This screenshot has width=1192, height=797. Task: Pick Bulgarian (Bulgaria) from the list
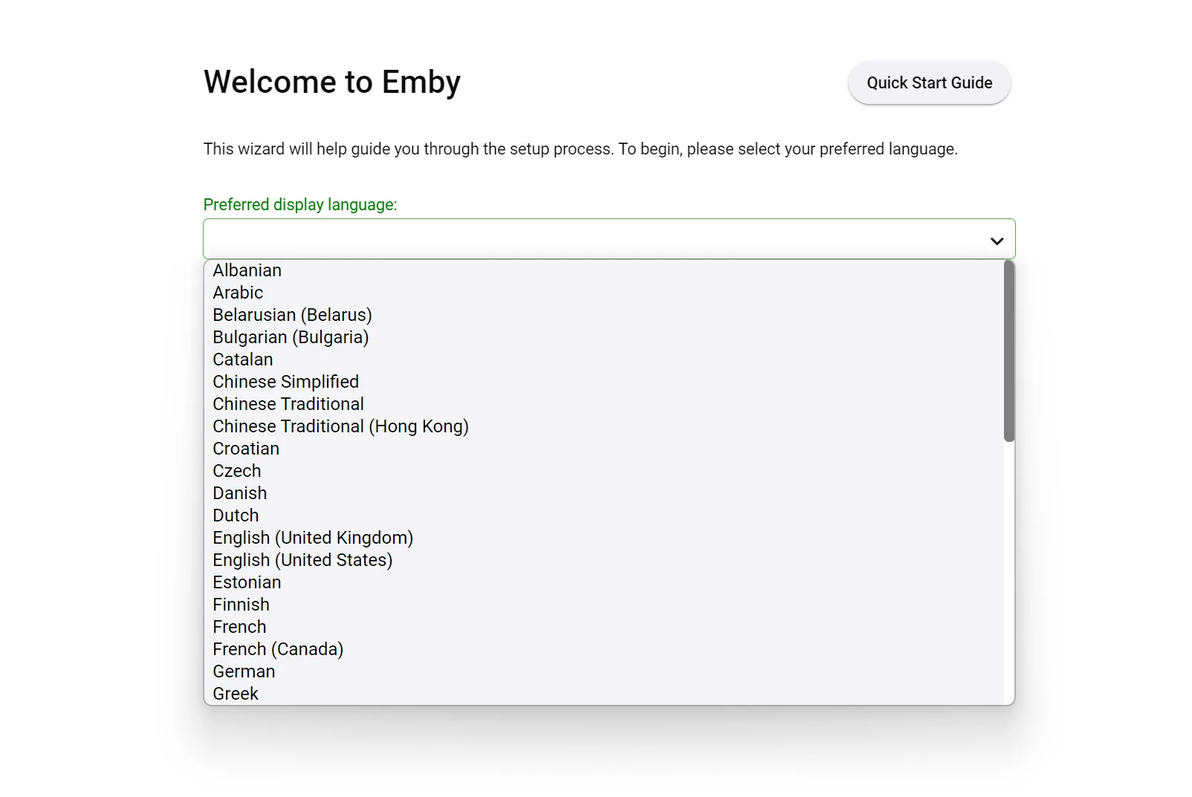(291, 337)
